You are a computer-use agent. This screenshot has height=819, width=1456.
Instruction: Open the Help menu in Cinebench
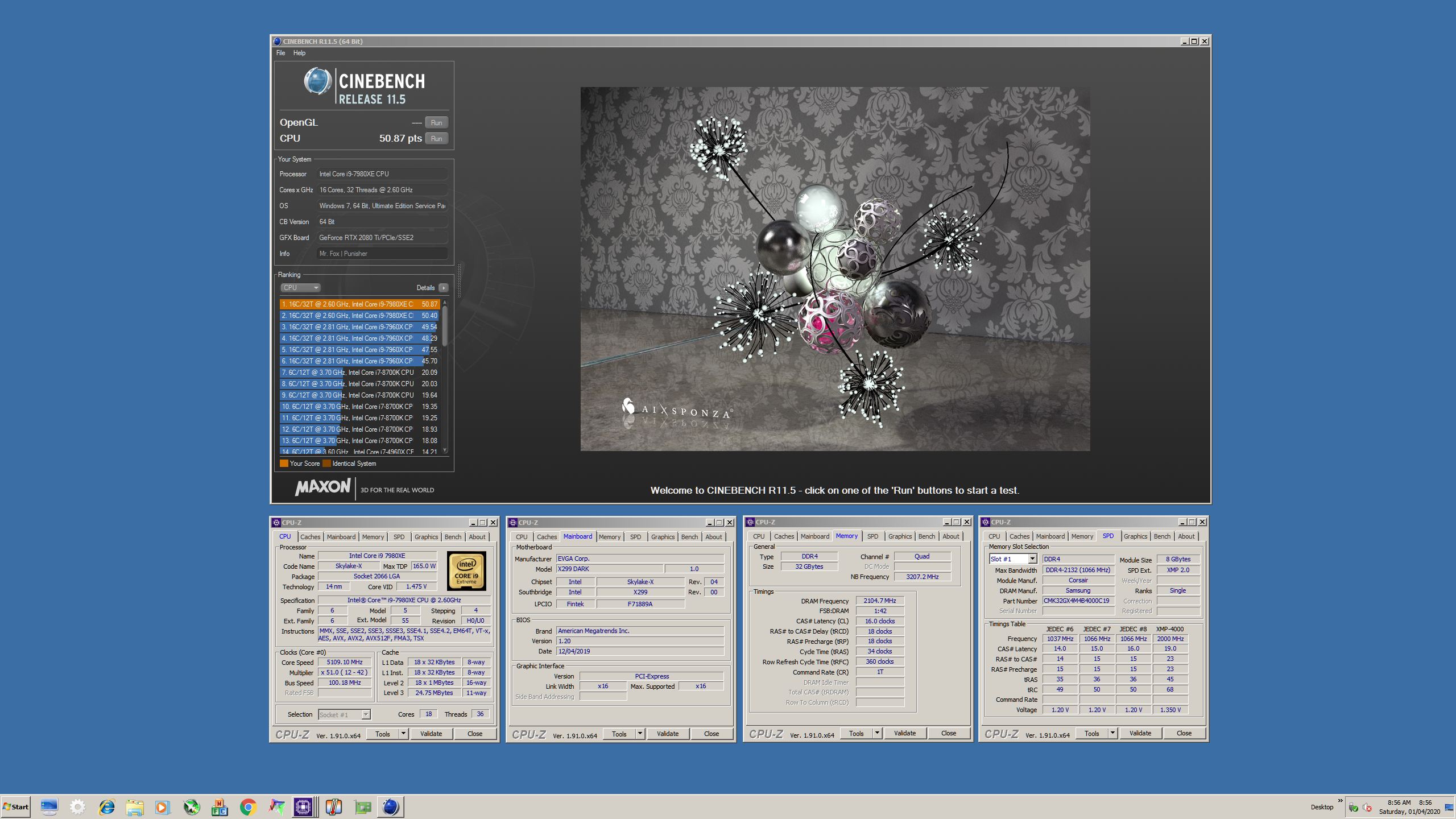click(x=299, y=53)
